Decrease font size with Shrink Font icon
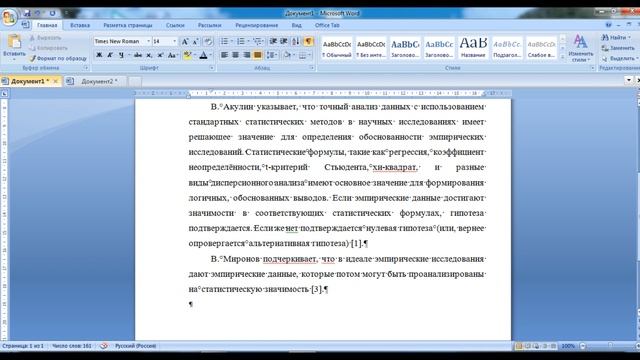 (195, 41)
